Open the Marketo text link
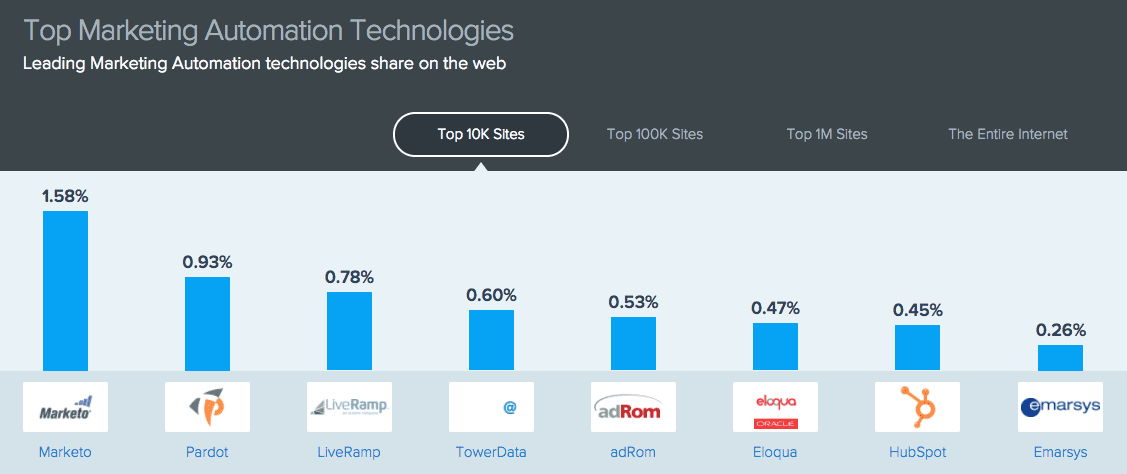Image resolution: width=1127 pixels, height=474 pixels. pos(65,452)
